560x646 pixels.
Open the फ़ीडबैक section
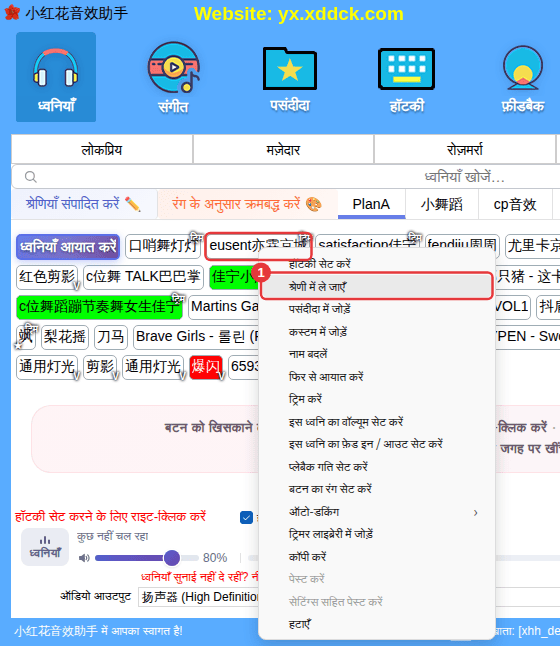[x=523, y=77]
